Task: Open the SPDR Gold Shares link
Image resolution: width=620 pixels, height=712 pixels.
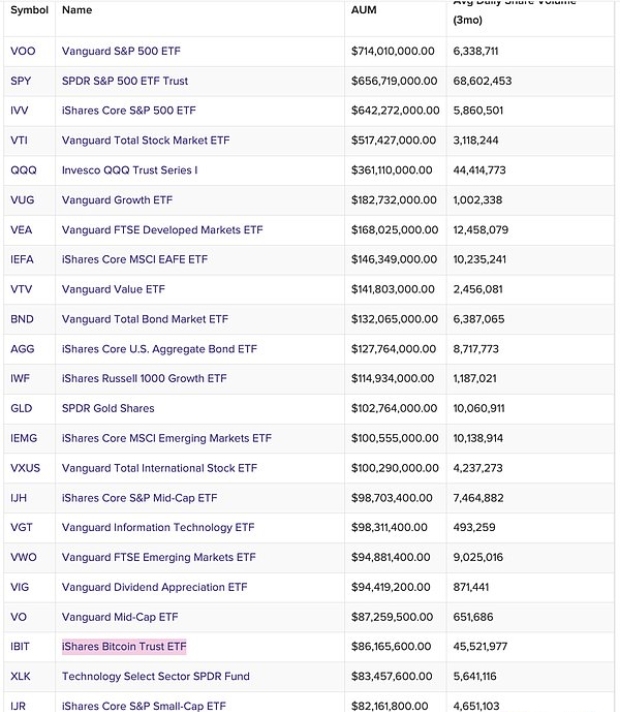Action: [x=108, y=408]
